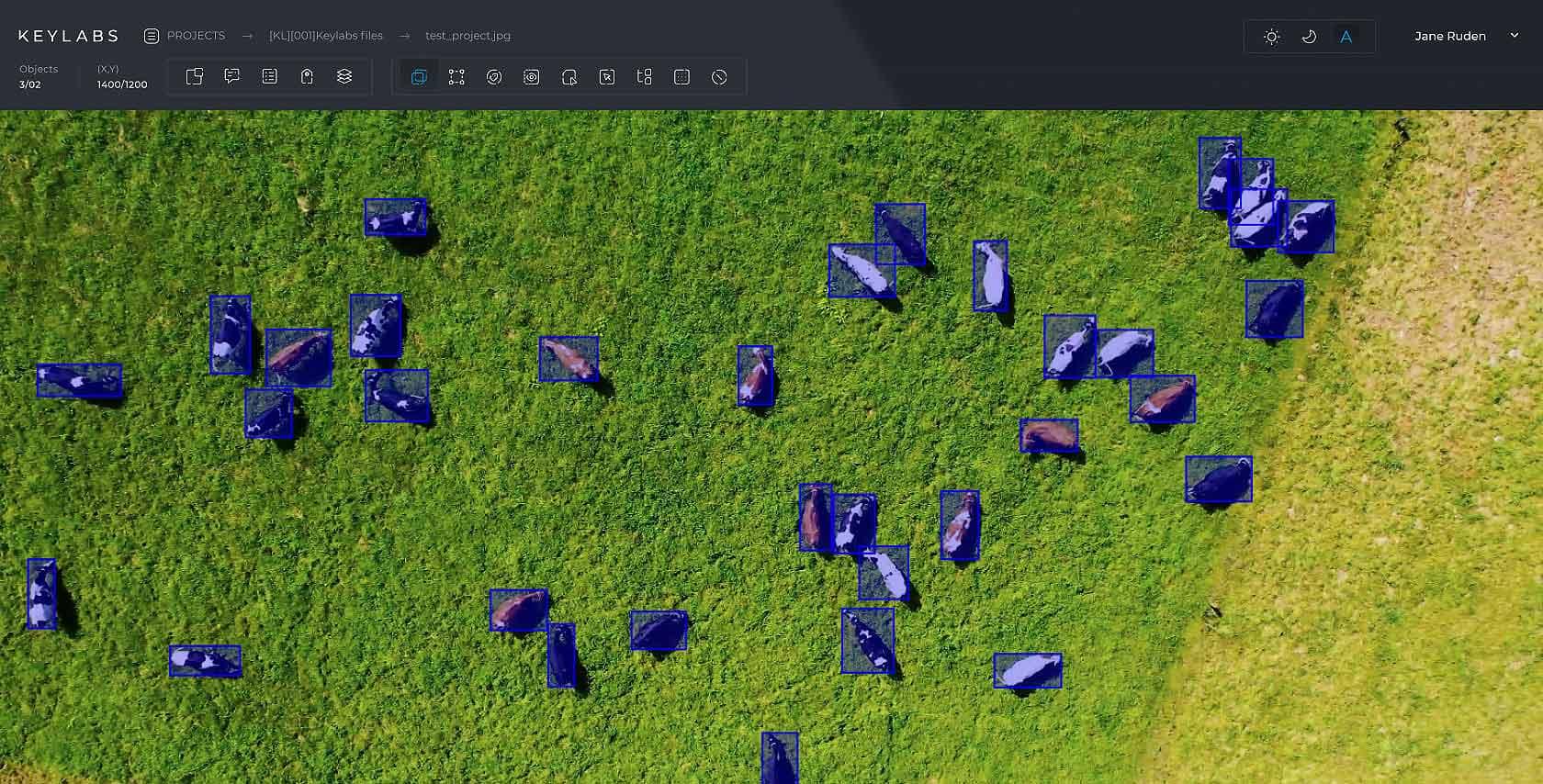Open the comments speech-bubble tool
Viewport: 1543px width, 784px height.
coord(231,77)
